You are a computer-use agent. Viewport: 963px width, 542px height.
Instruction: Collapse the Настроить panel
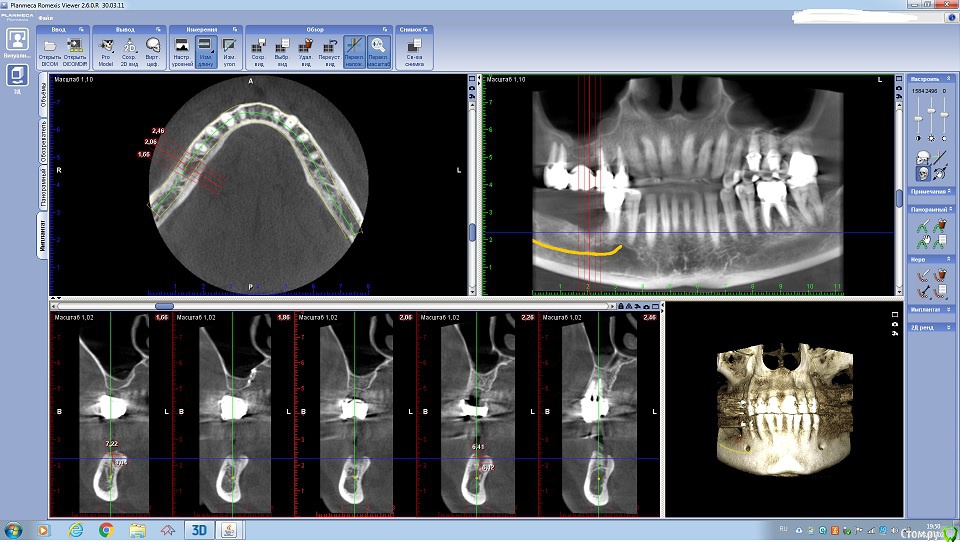[x=950, y=77]
